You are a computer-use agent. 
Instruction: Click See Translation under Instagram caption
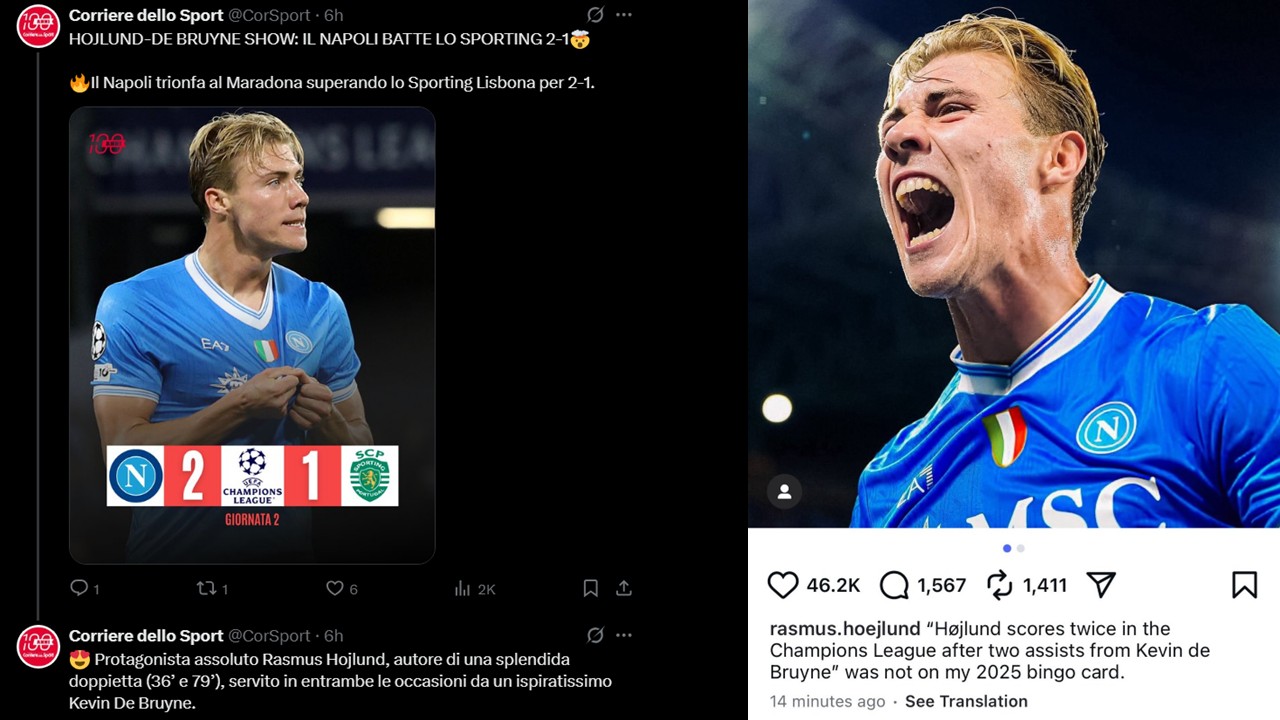(966, 701)
